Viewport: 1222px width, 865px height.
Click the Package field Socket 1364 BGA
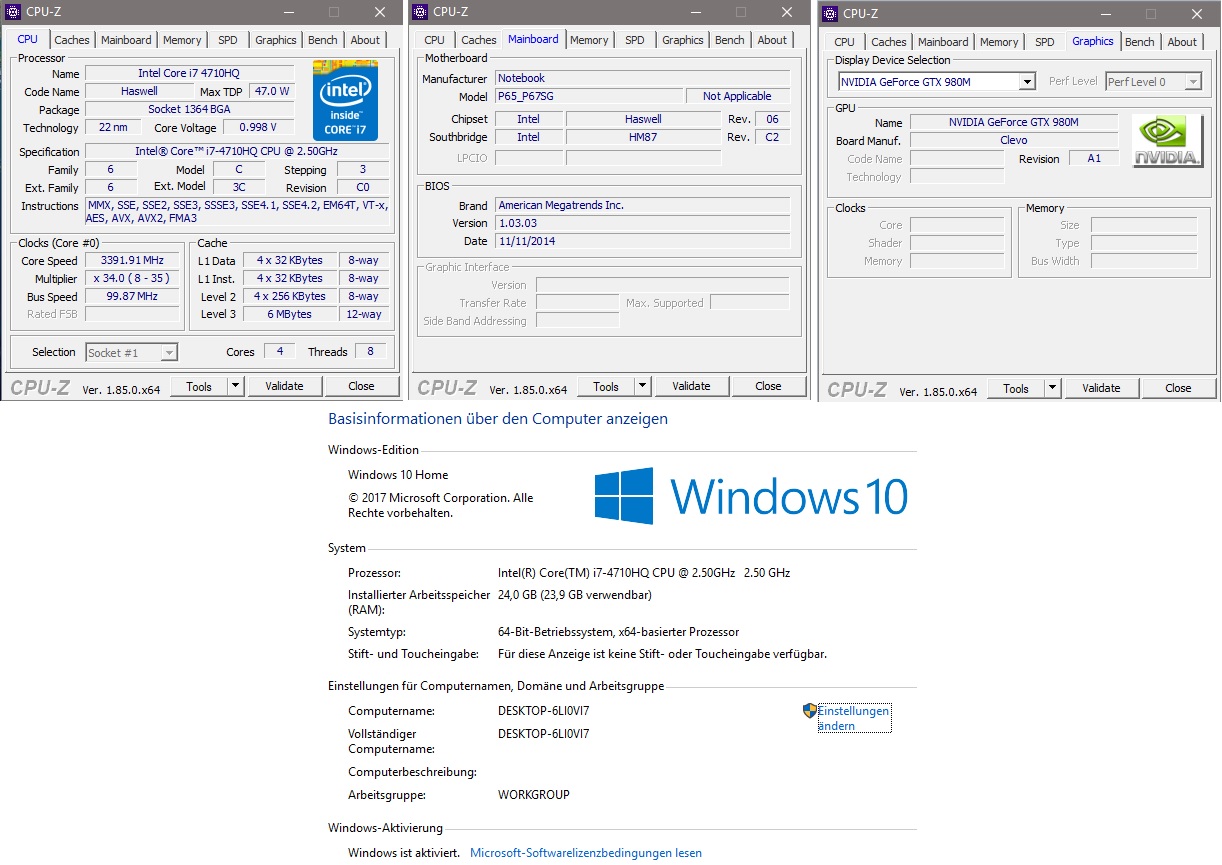click(x=189, y=109)
